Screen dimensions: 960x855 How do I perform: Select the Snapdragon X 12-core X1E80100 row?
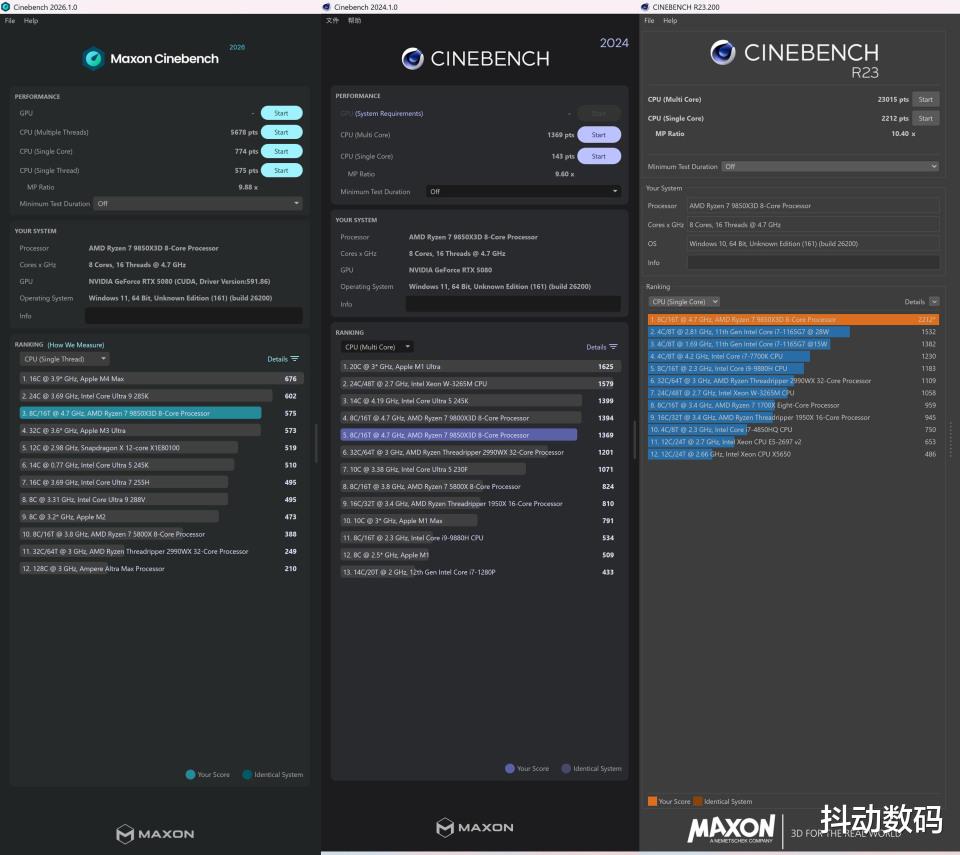point(162,448)
